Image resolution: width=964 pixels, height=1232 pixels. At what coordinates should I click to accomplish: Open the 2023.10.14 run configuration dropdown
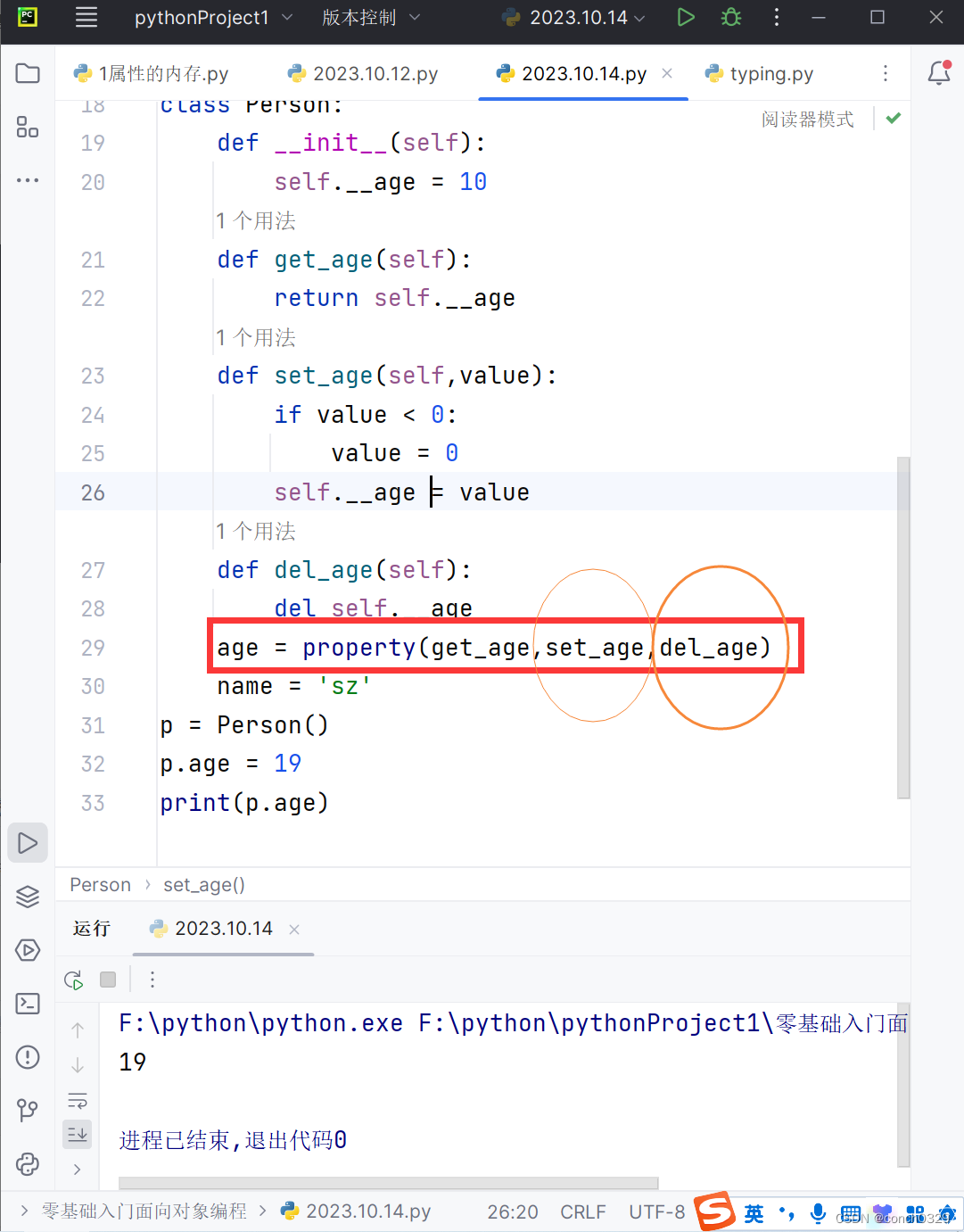(x=573, y=17)
